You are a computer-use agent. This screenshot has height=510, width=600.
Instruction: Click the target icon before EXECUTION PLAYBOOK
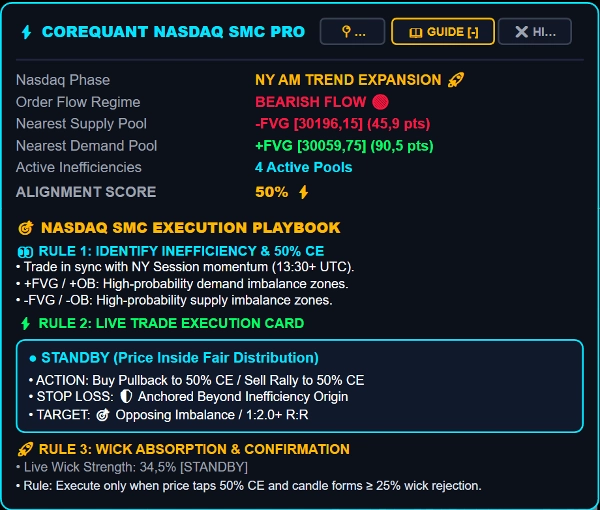26,228
